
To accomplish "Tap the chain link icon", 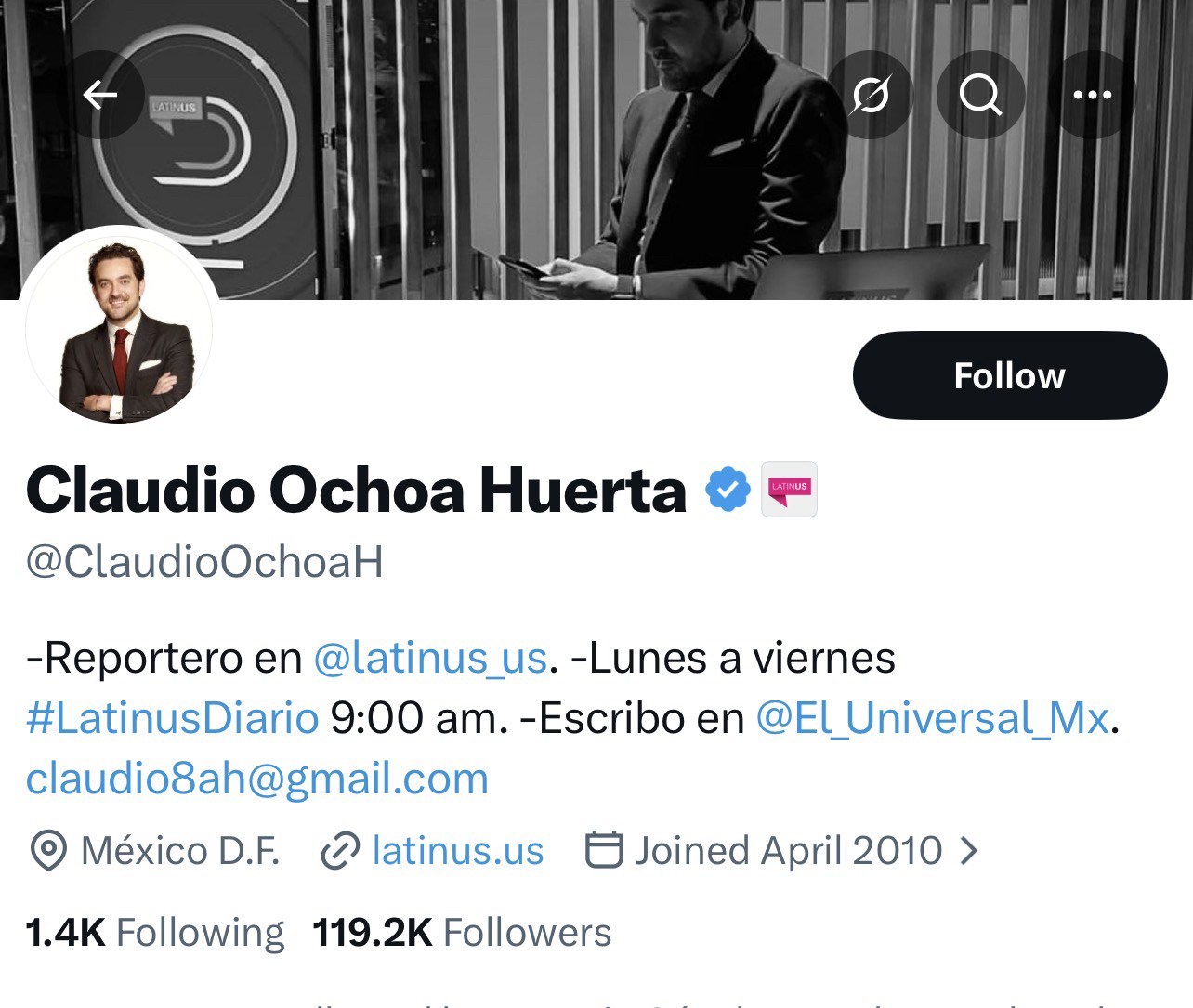I will [x=340, y=851].
